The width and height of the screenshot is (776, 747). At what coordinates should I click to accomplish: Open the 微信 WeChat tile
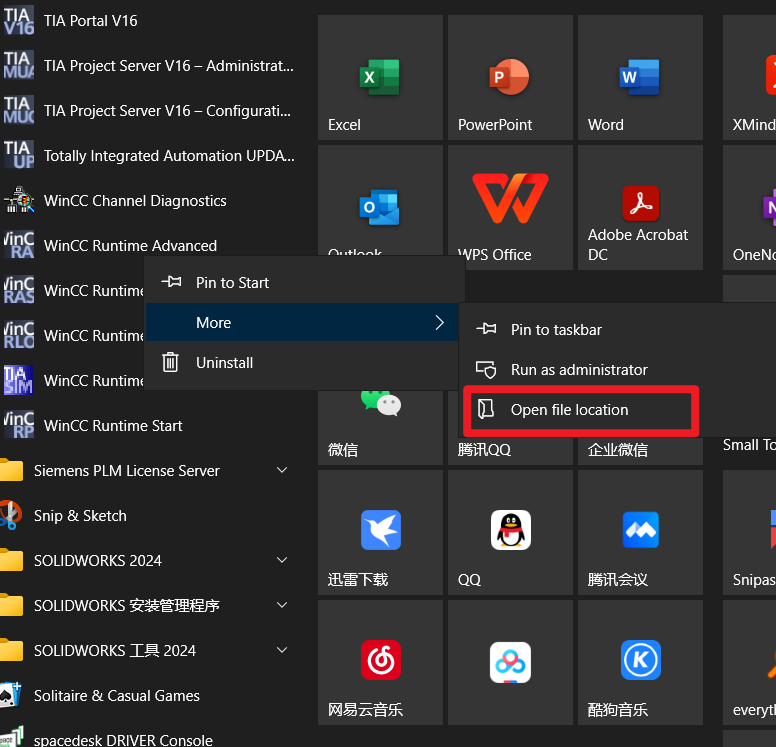(380, 427)
